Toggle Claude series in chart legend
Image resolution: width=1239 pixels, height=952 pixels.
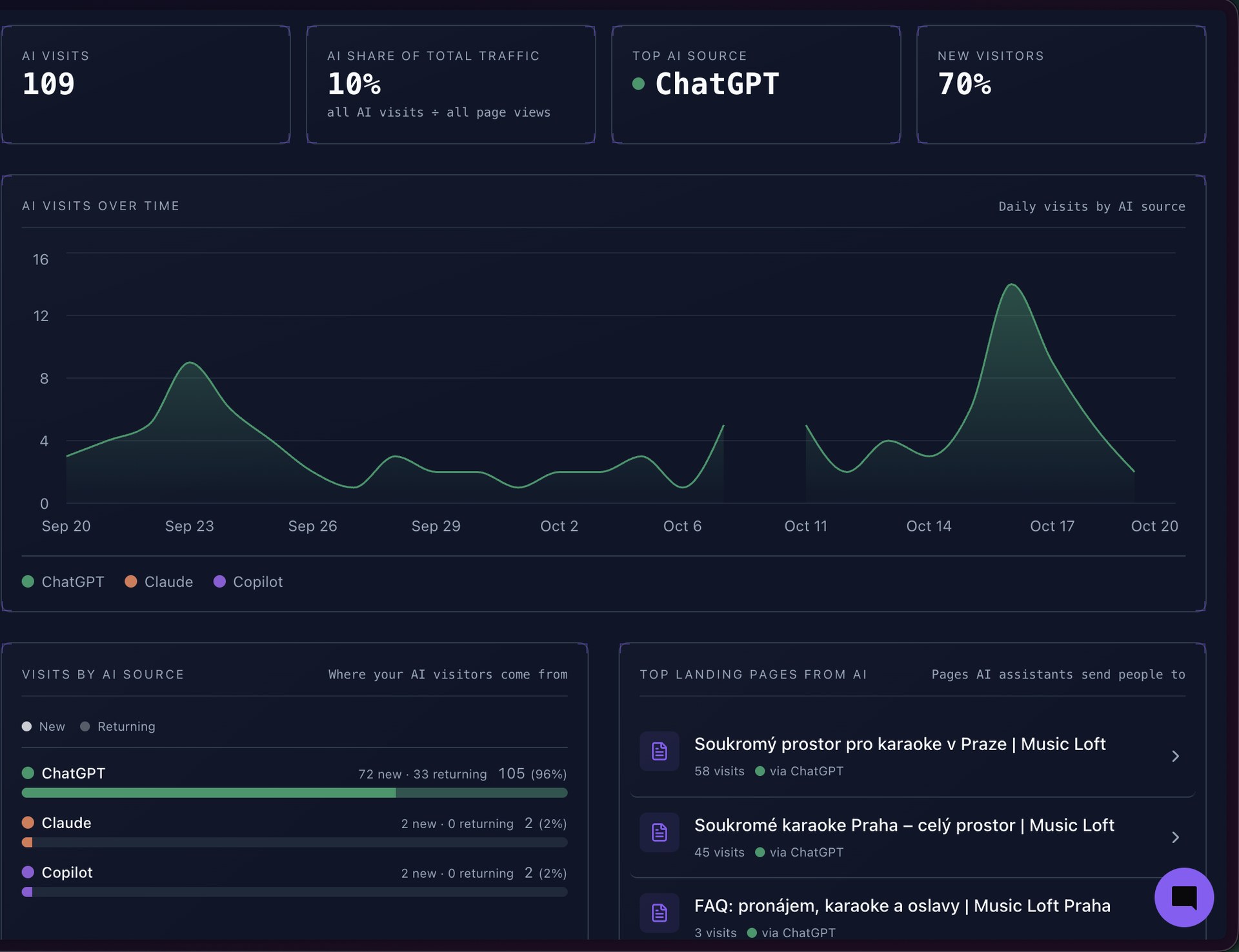[x=159, y=582]
